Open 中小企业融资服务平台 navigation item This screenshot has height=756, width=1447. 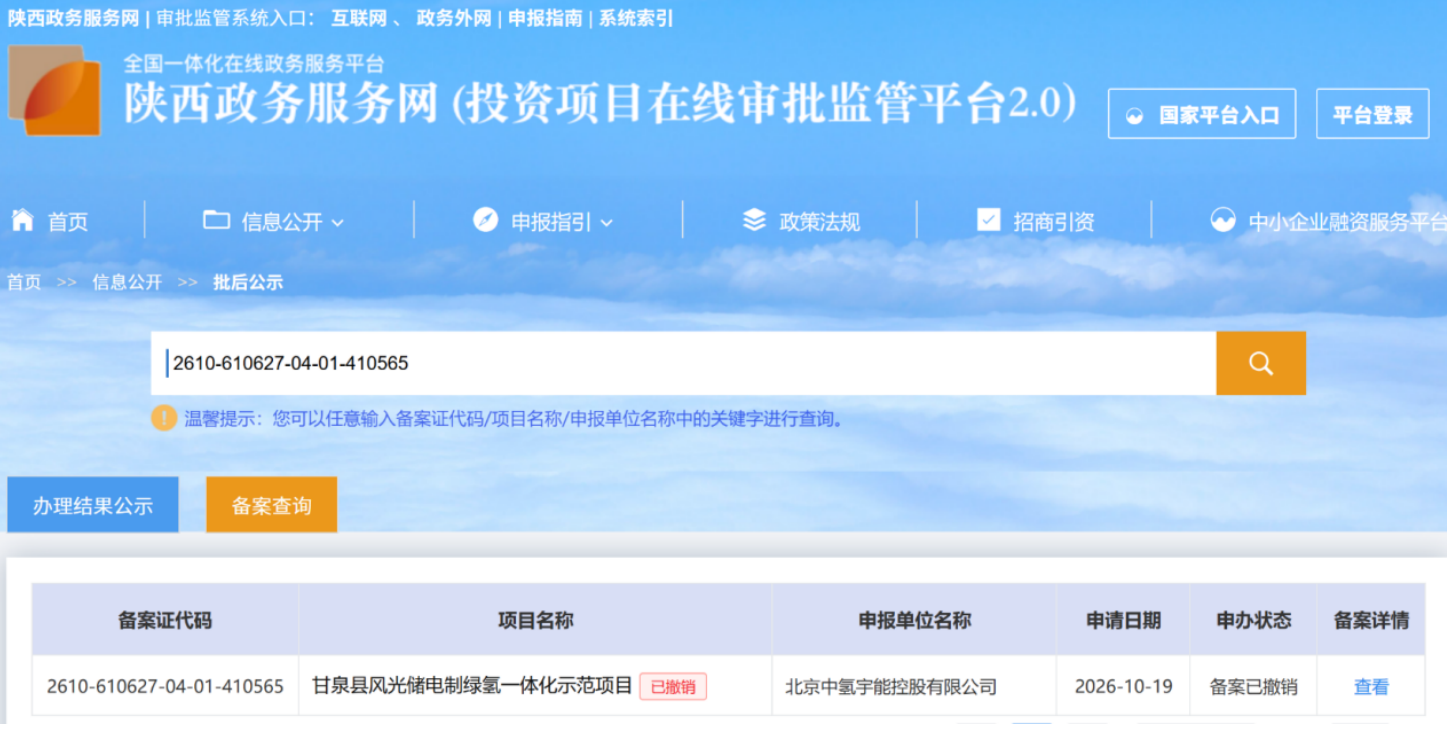click(x=1348, y=222)
